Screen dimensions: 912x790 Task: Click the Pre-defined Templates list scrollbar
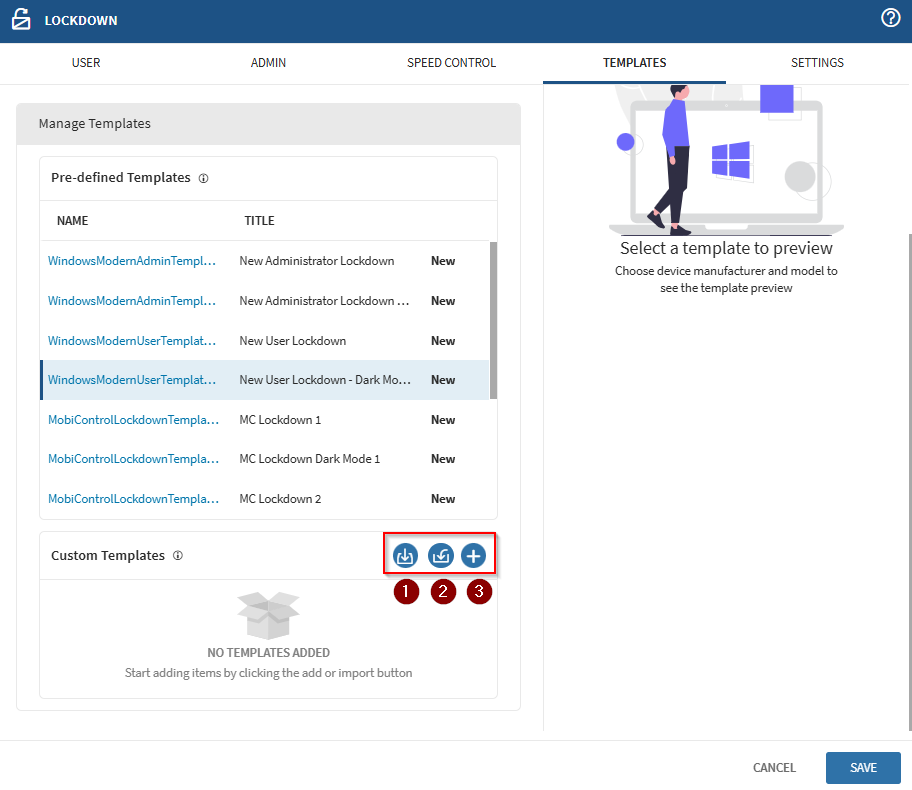click(x=492, y=320)
